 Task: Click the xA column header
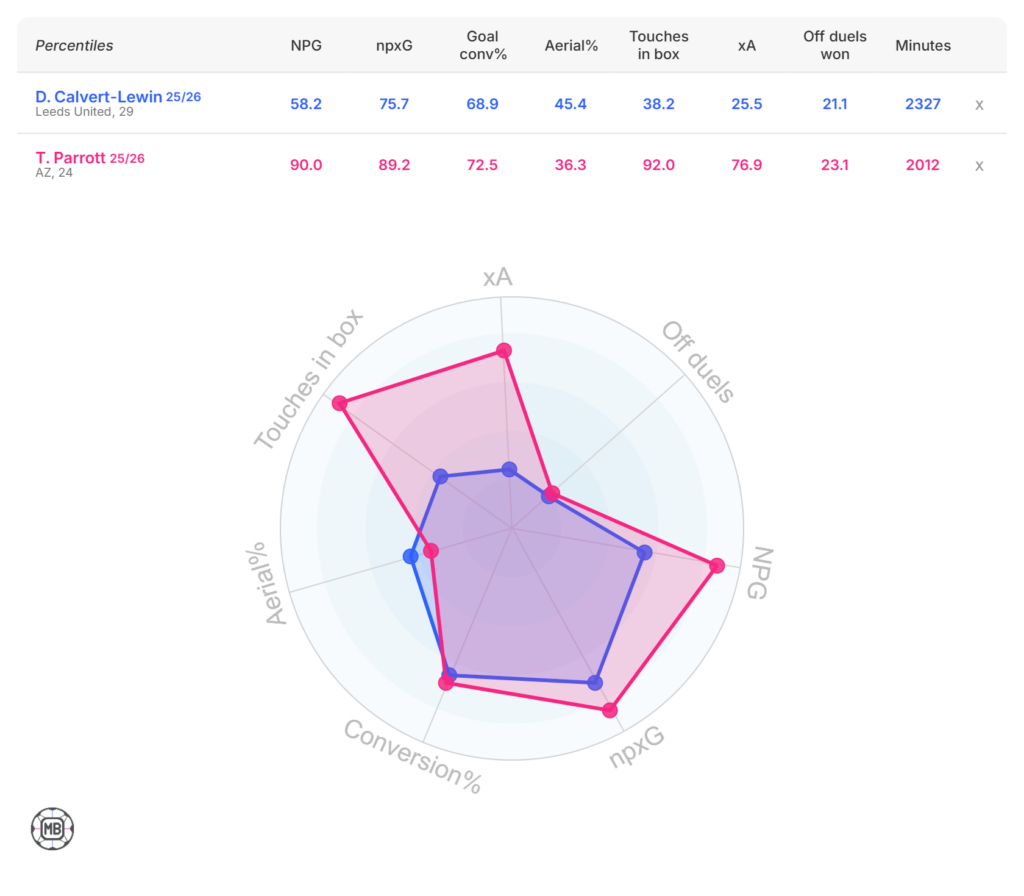click(x=746, y=45)
